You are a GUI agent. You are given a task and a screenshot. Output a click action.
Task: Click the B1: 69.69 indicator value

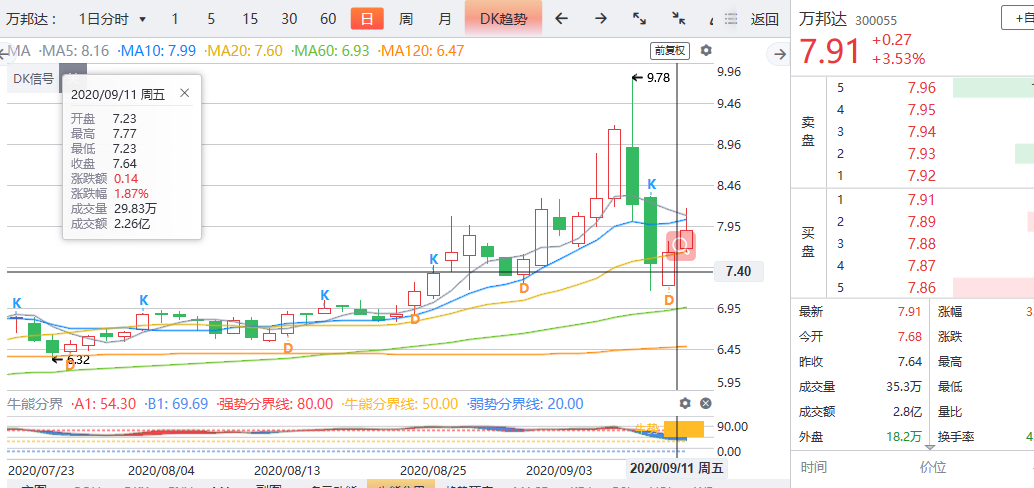(176, 404)
